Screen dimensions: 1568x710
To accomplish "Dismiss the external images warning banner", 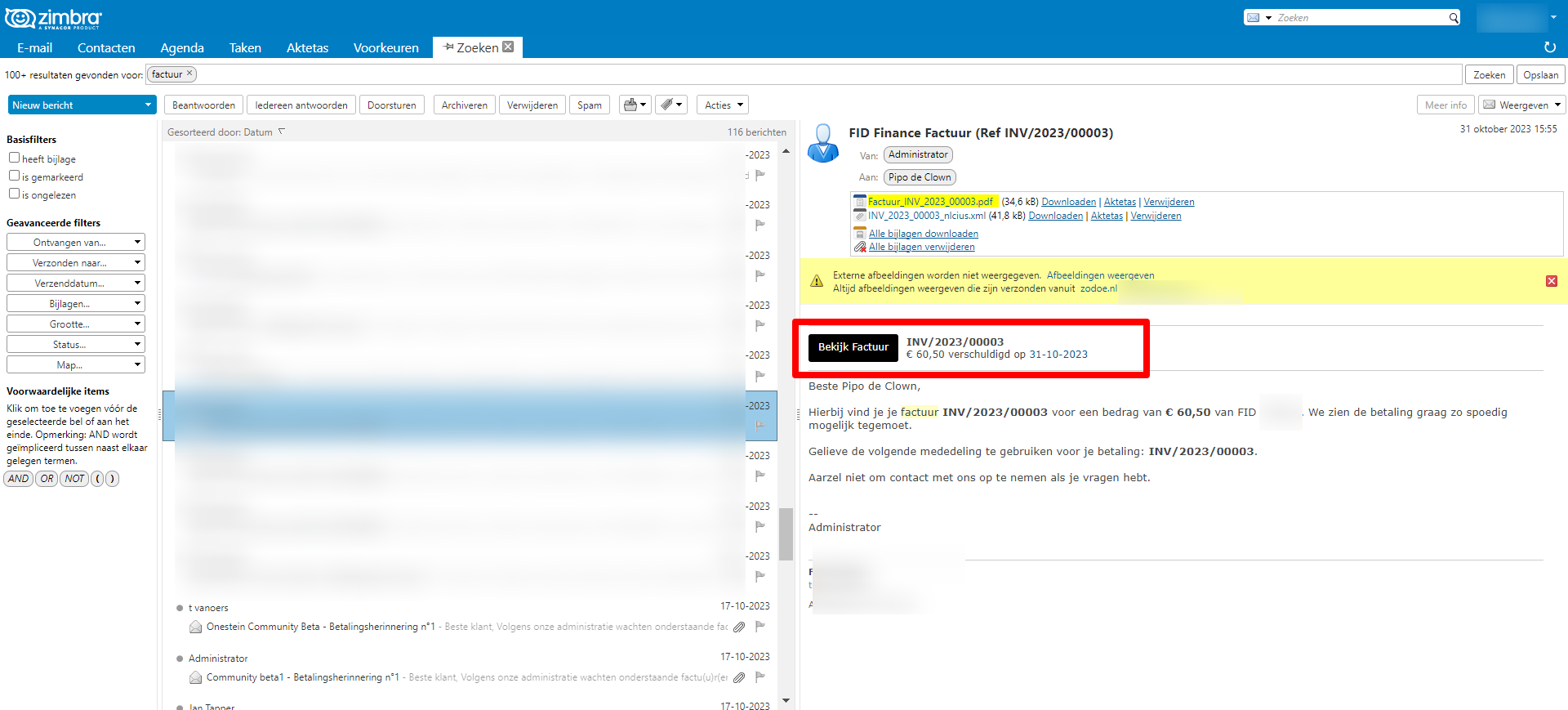I will pos(1551,281).
